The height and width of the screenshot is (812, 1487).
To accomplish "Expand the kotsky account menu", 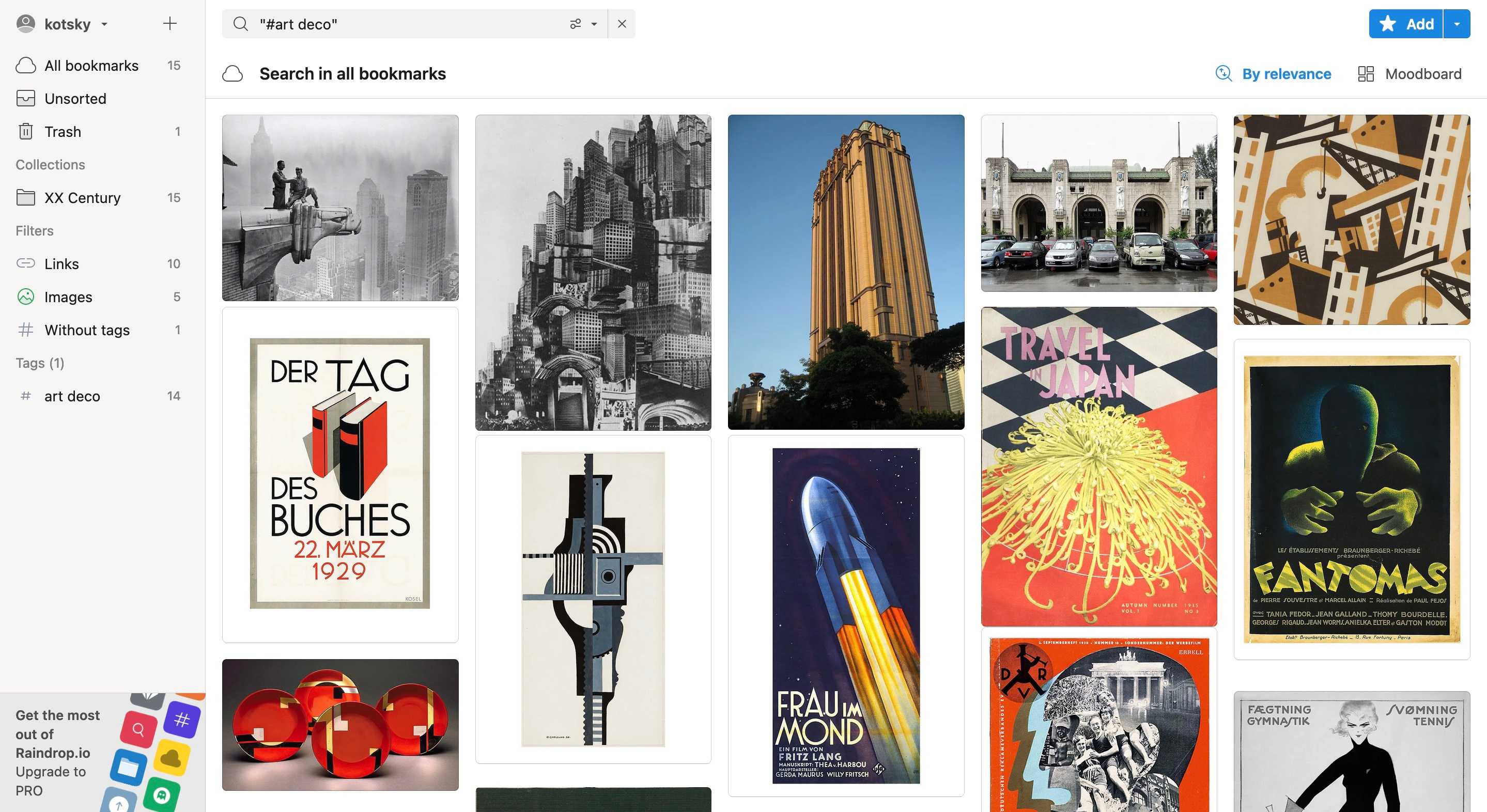I will point(68,24).
